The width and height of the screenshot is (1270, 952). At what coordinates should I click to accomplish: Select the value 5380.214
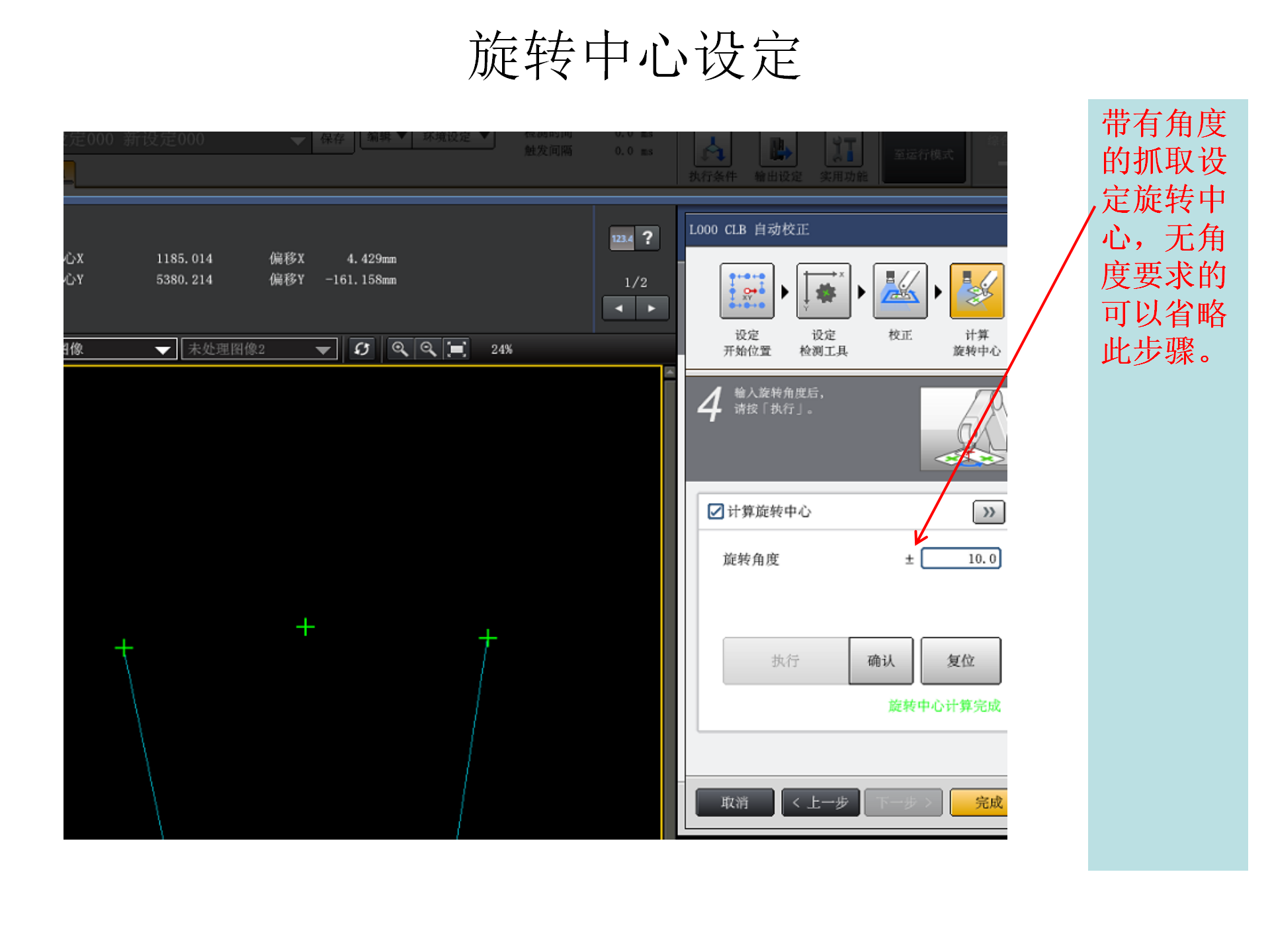point(185,280)
